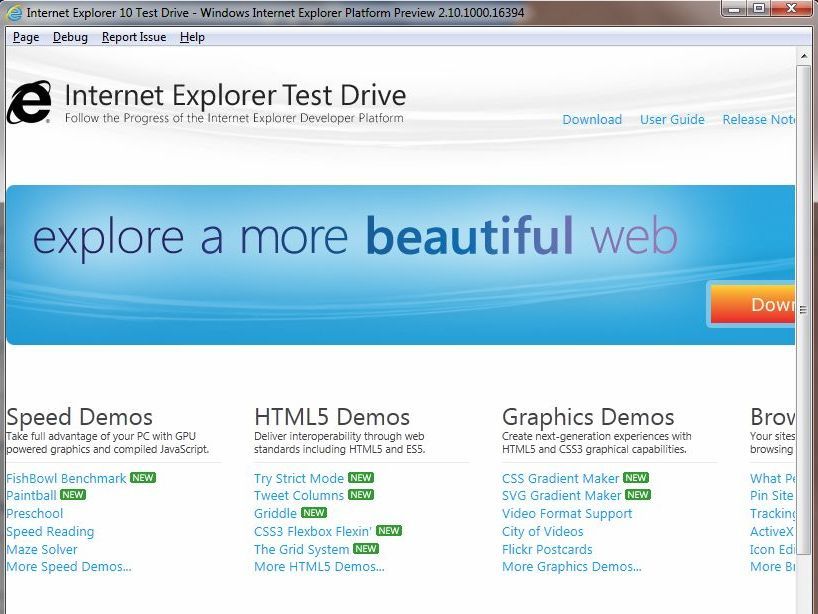The height and width of the screenshot is (614, 818).
Task: Click the scrollbar up arrow
Action: (806, 57)
